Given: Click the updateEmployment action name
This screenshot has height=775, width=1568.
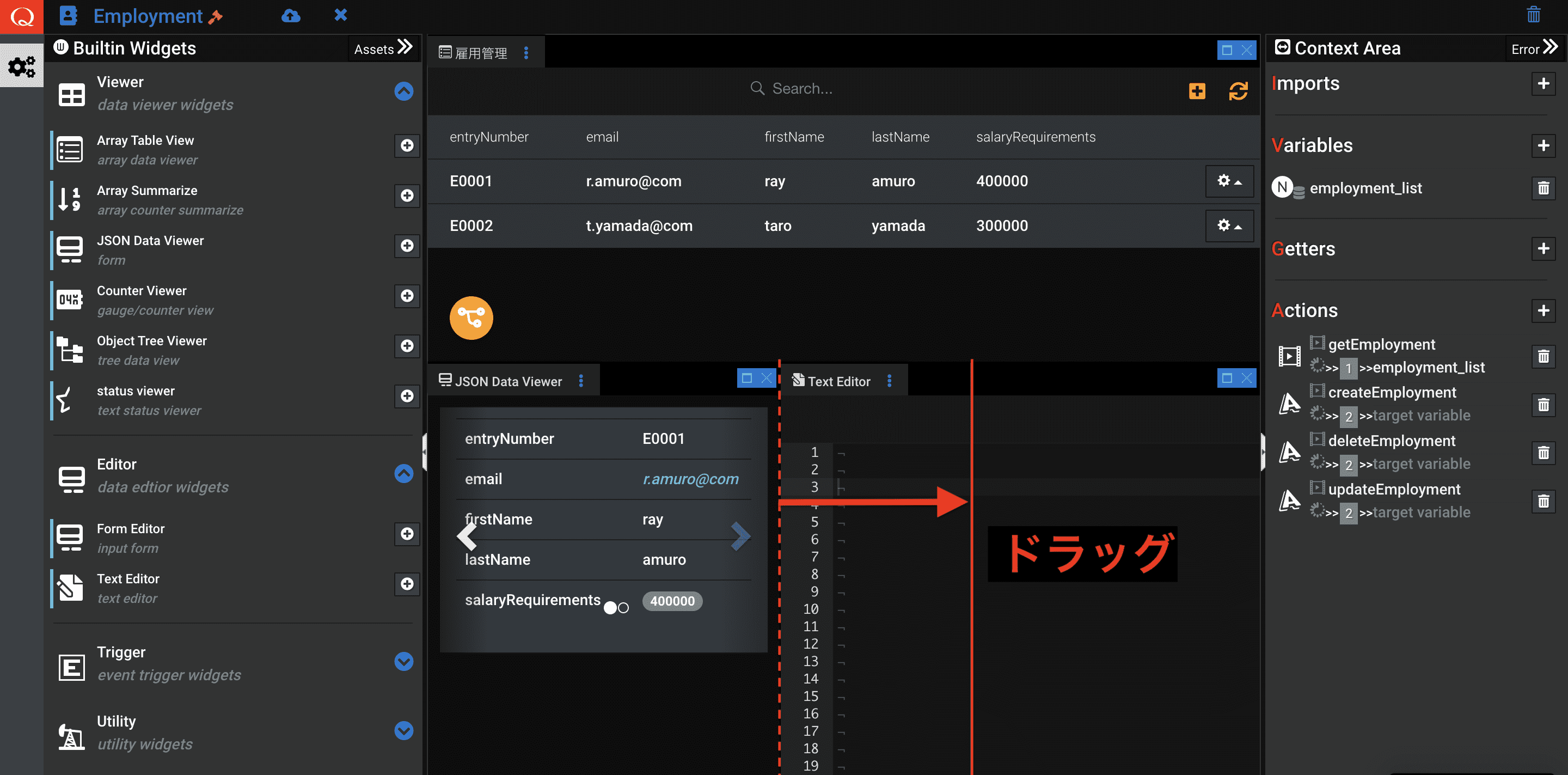Looking at the screenshot, I should click(1394, 490).
